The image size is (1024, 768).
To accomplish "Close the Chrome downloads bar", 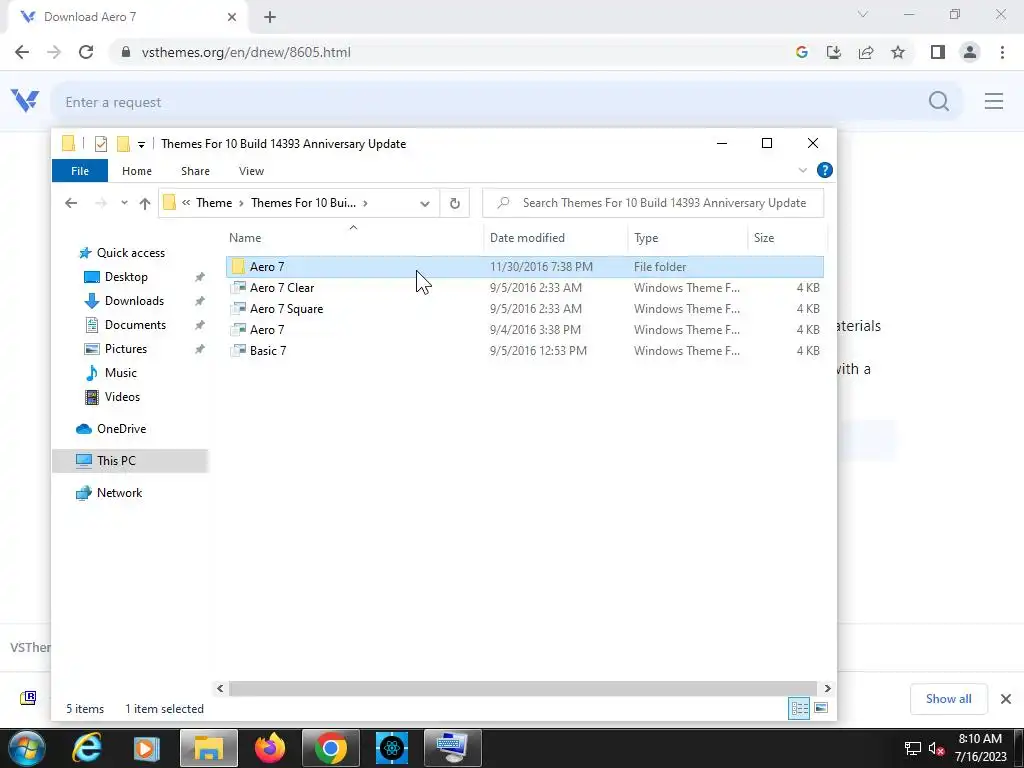I will (x=1006, y=699).
